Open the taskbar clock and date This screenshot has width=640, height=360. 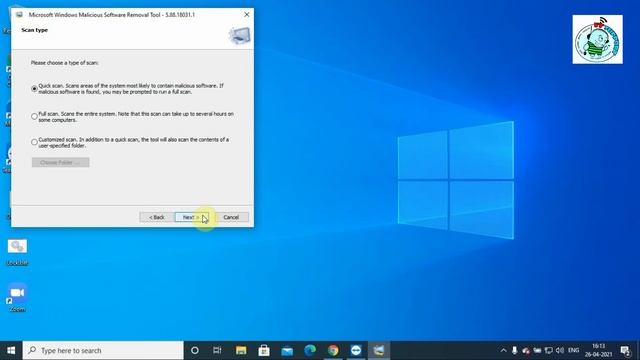[x=598, y=350]
